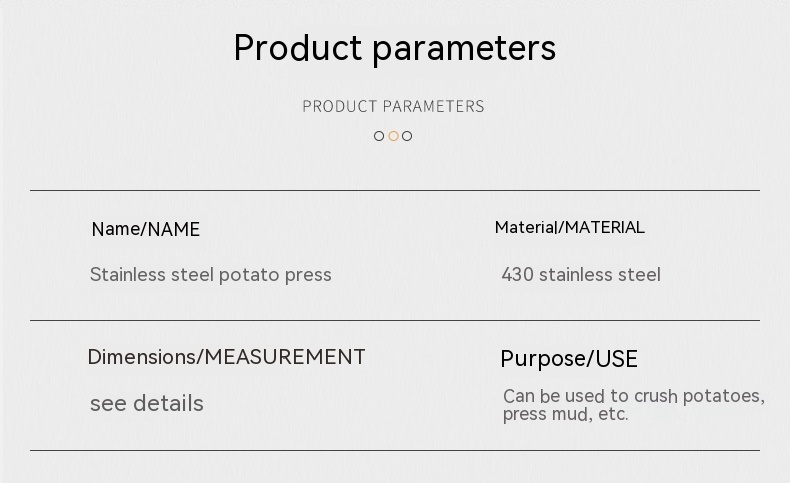Click the "Product parameters" main heading

click(394, 48)
